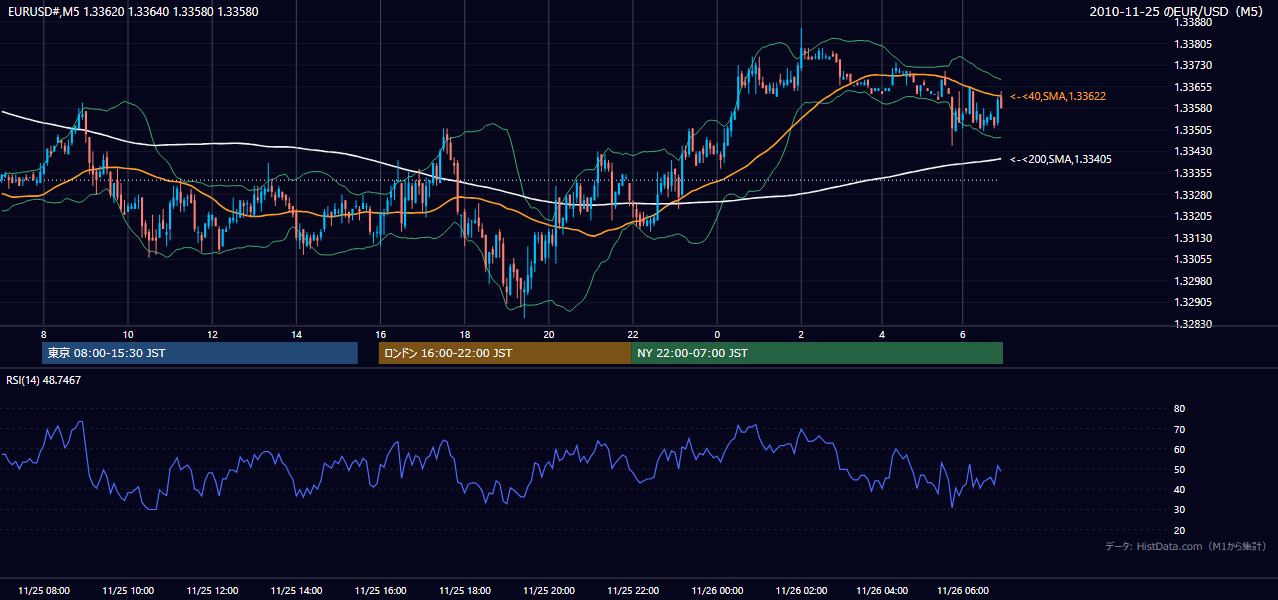Click RSI scale level 20

(1179, 530)
